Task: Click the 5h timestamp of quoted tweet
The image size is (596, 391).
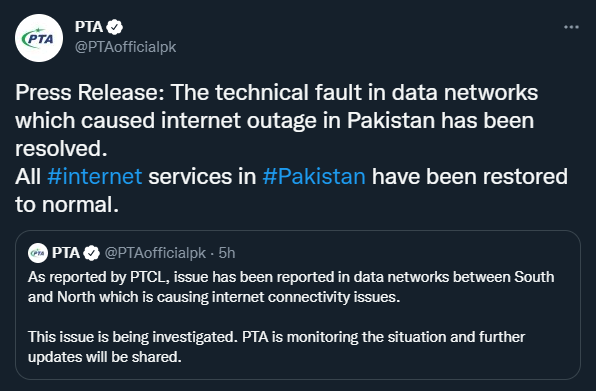Action: [227, 253]
